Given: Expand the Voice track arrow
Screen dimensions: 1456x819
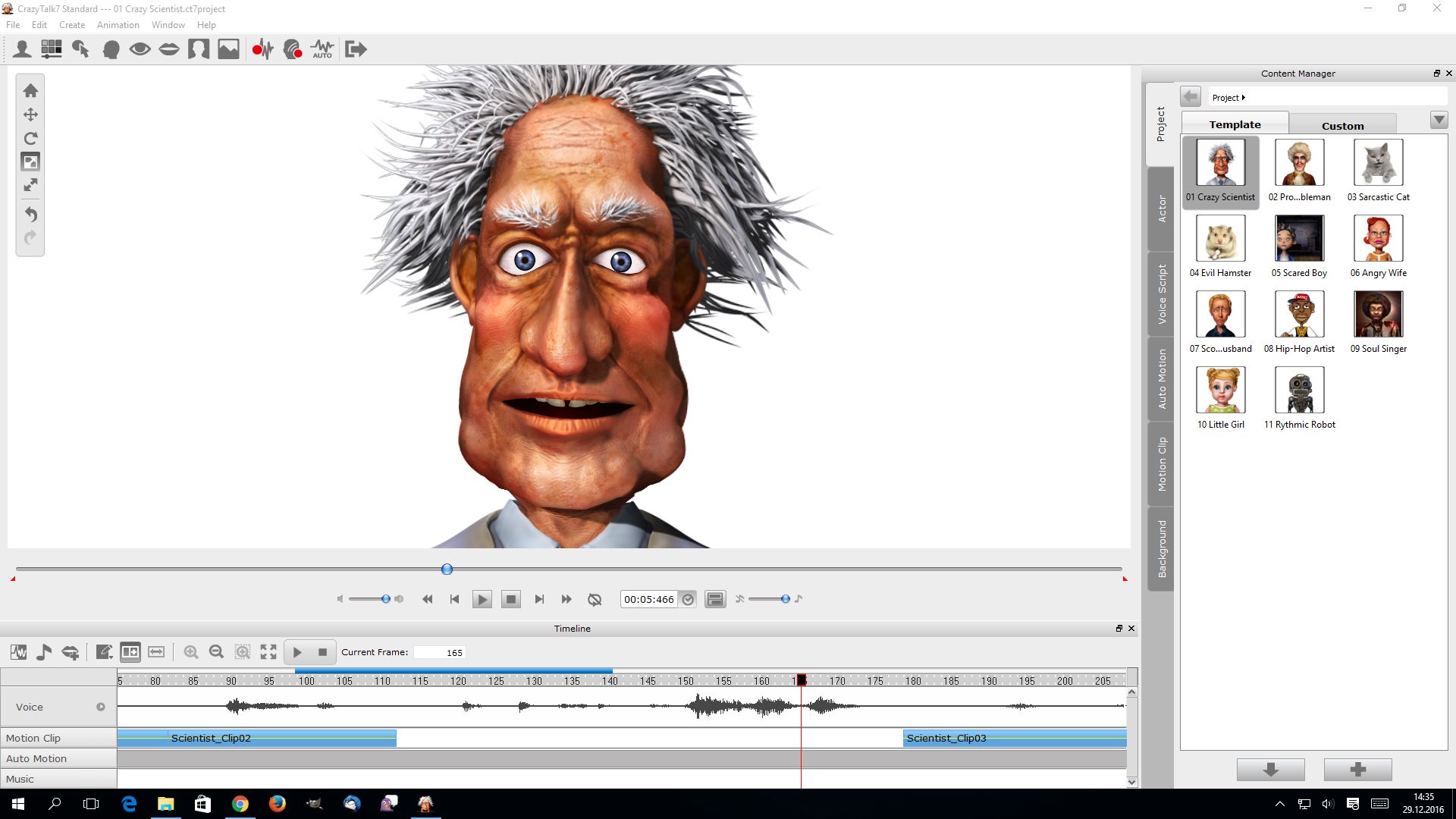Looking at the screenshot, I should [100, 707].
